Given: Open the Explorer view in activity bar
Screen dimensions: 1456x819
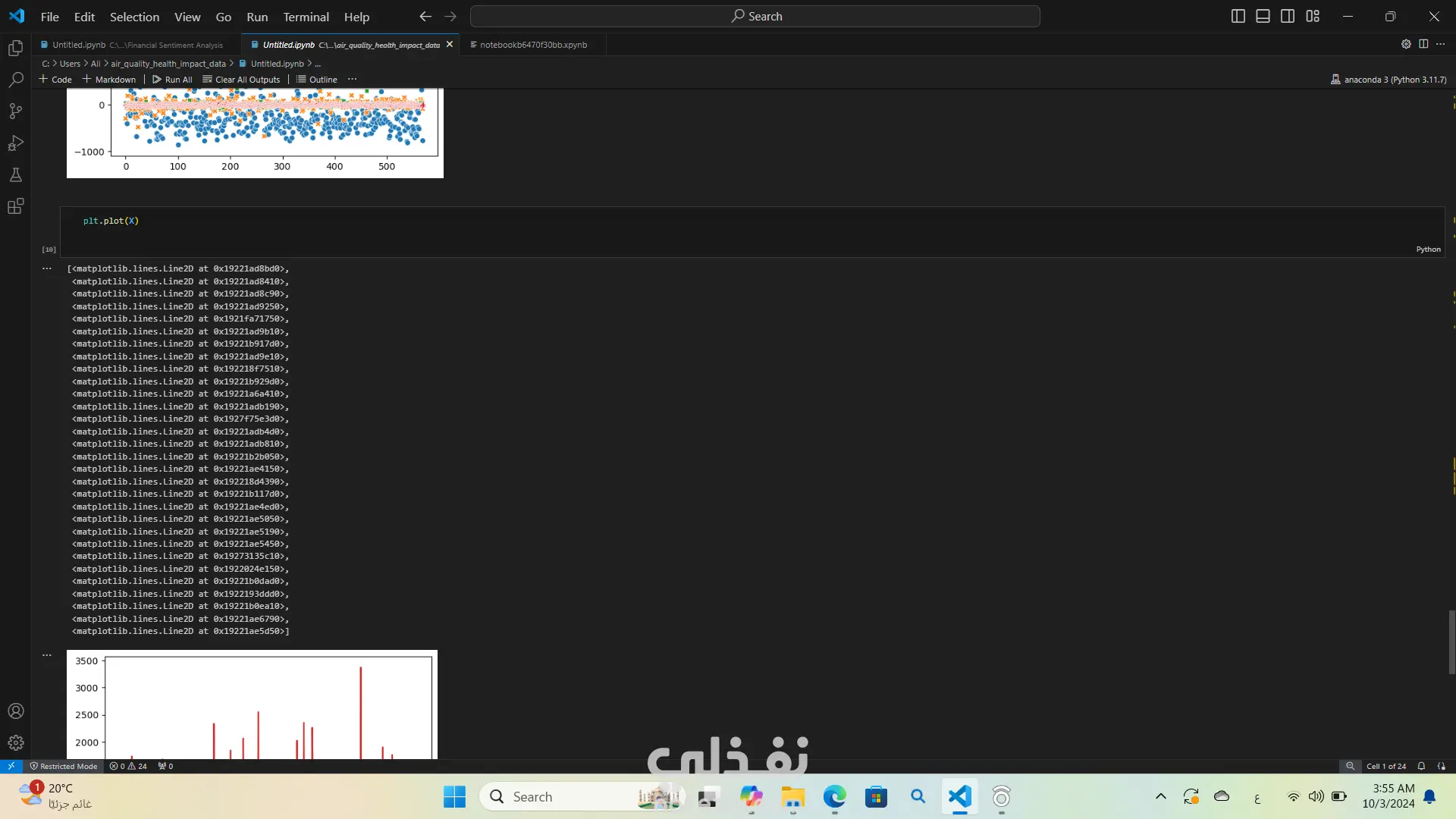Looking at the screenshot, I should tap(15, 49).
